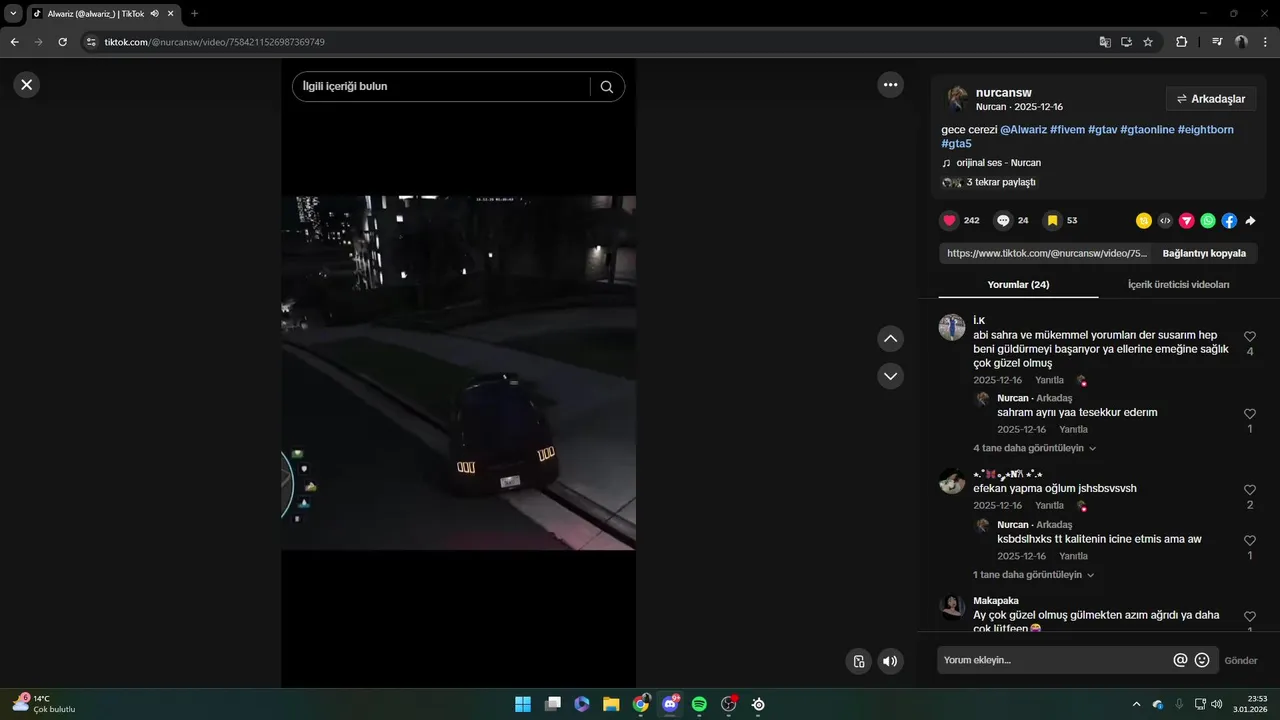Share to WhatsApp icon
This screenshot has height=720, width=1280.
pyautogui.click(x=1208, y=221)
